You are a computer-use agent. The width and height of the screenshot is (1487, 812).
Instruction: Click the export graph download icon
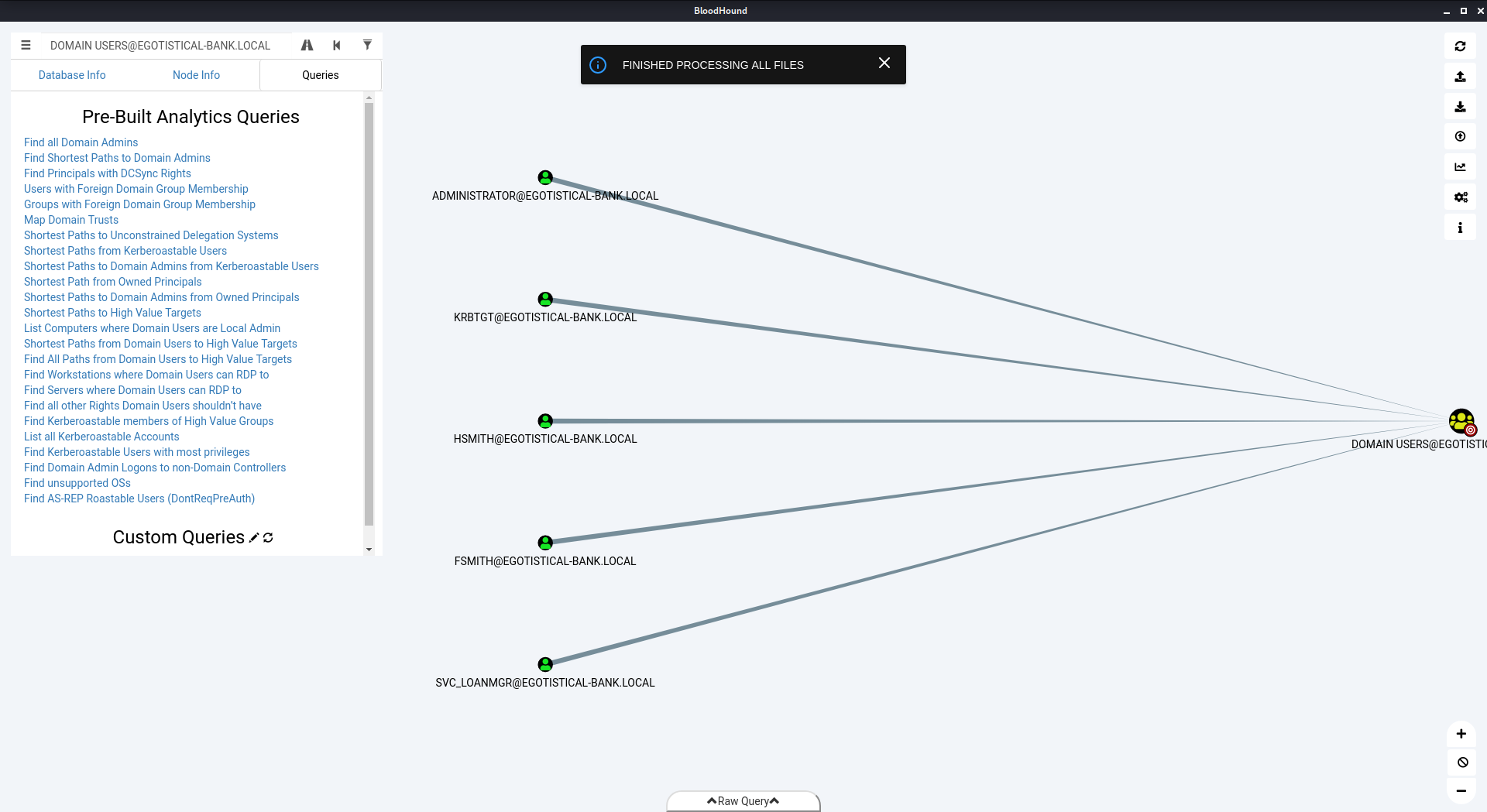[x=1460, y=107]
